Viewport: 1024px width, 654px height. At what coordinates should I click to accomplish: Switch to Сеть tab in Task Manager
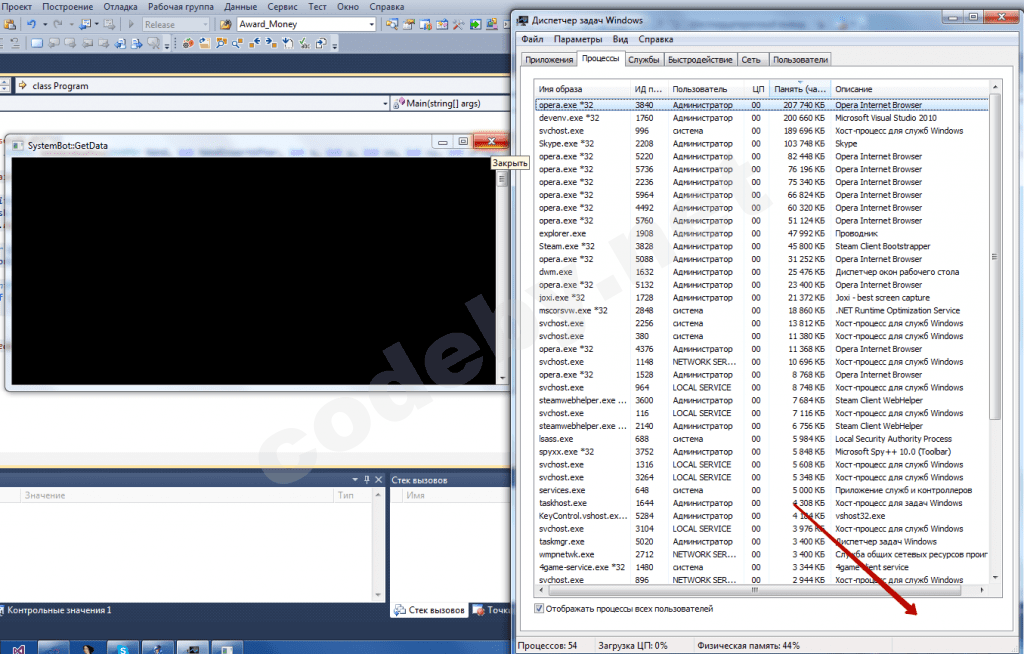(751, 59)
